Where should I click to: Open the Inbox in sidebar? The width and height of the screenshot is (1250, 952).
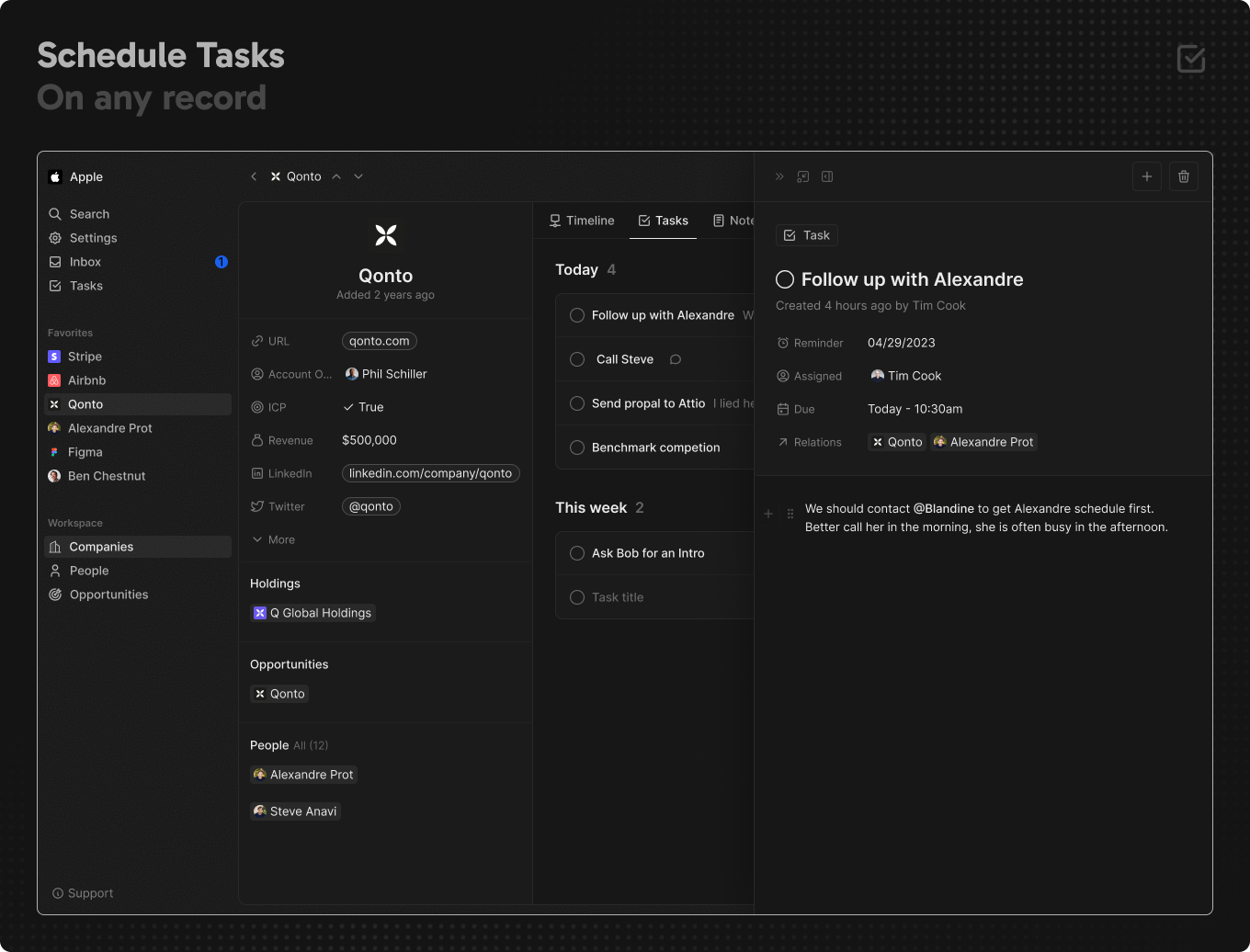pos(85,262)
